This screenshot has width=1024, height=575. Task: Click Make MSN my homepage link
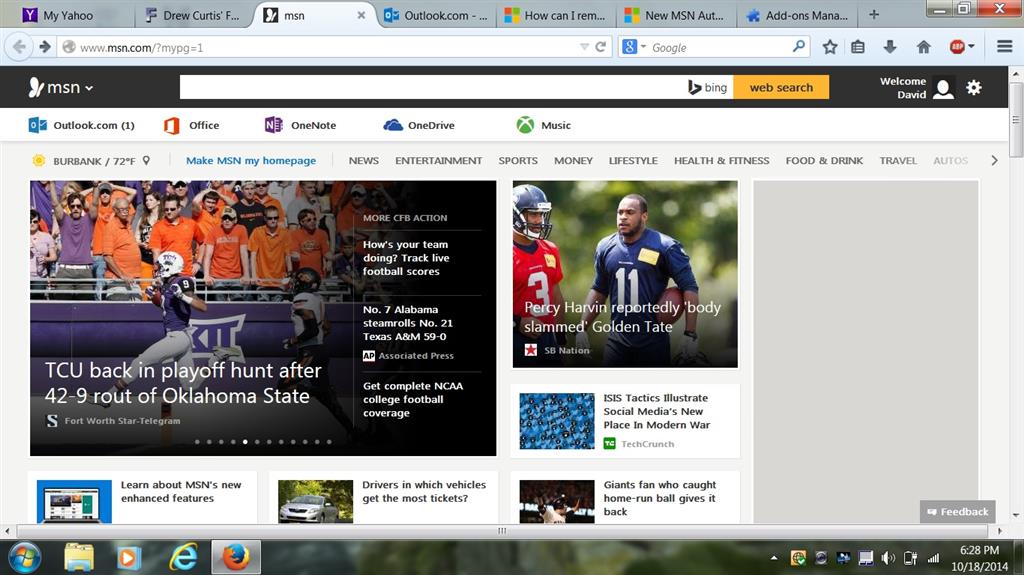(251, 160)
